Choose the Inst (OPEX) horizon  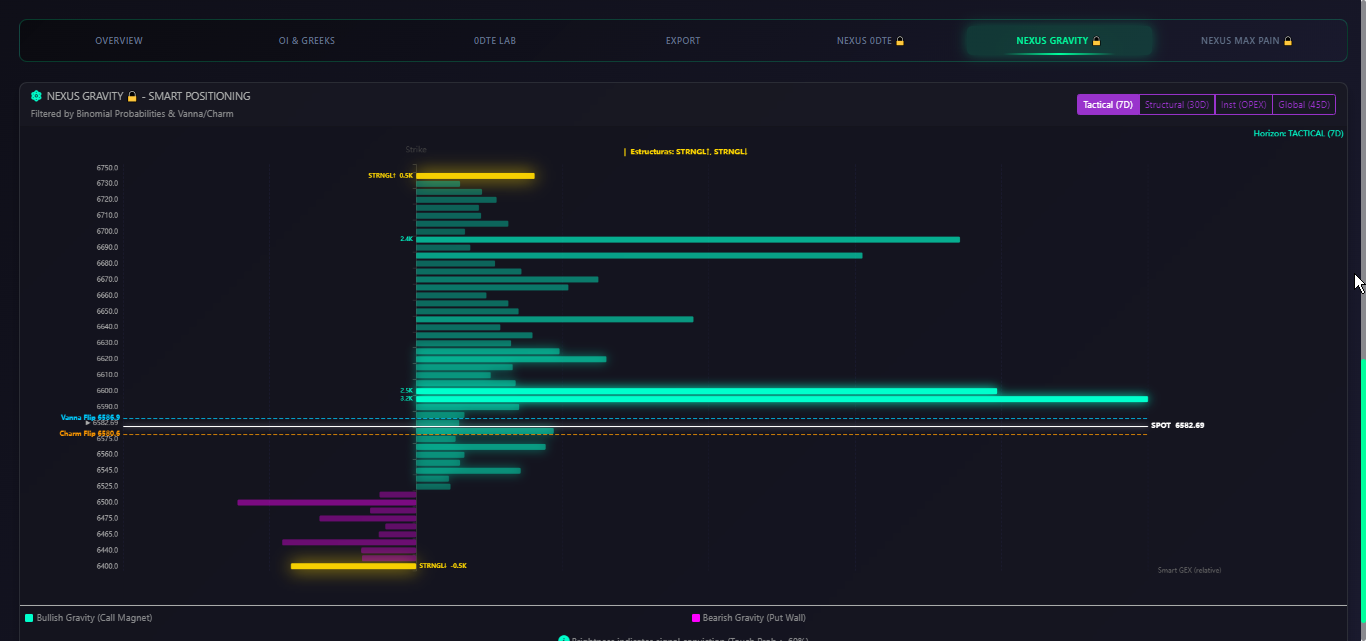[1243, 105]
